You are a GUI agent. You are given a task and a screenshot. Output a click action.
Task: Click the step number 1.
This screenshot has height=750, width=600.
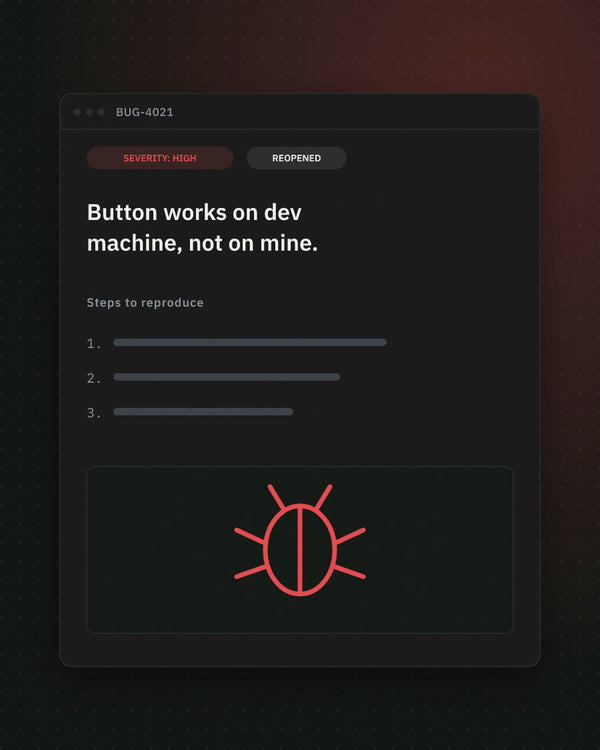pyautogui.click(x=94, y=343)
